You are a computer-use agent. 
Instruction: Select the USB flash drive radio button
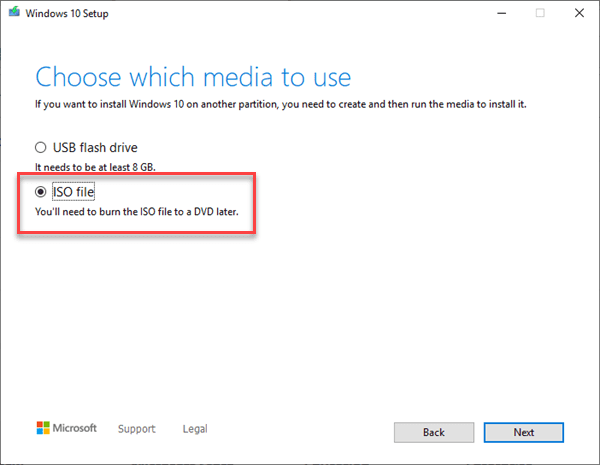(41, 147)
